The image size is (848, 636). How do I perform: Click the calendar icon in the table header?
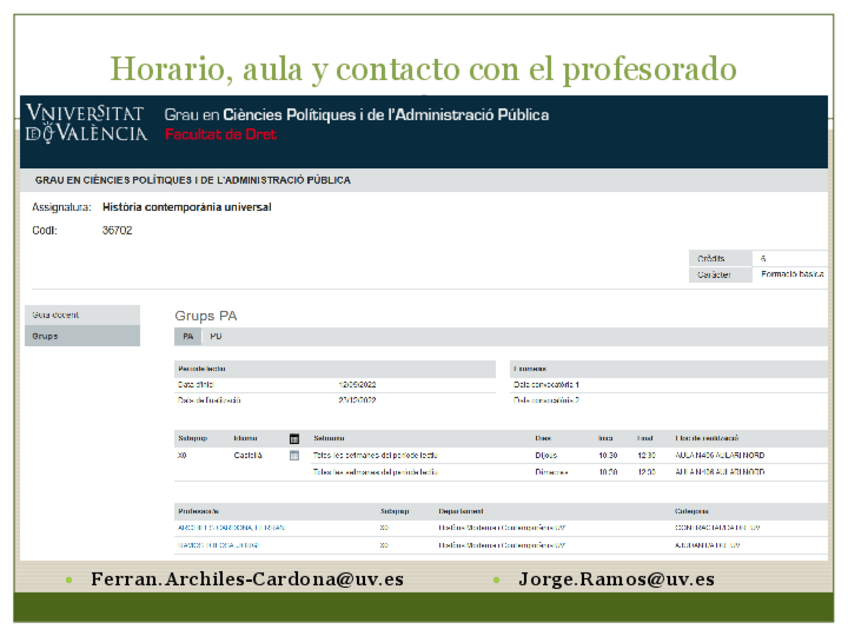[294, 439]
